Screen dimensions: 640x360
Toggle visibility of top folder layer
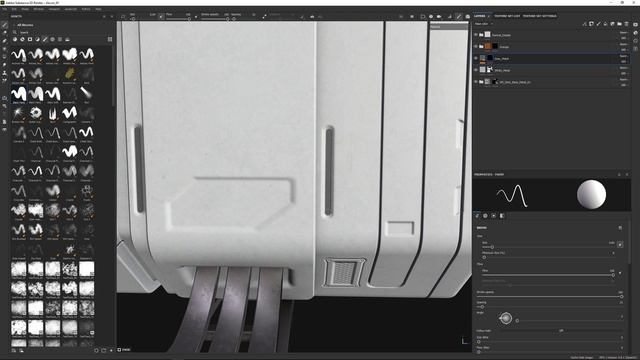(x=476, y=35)
